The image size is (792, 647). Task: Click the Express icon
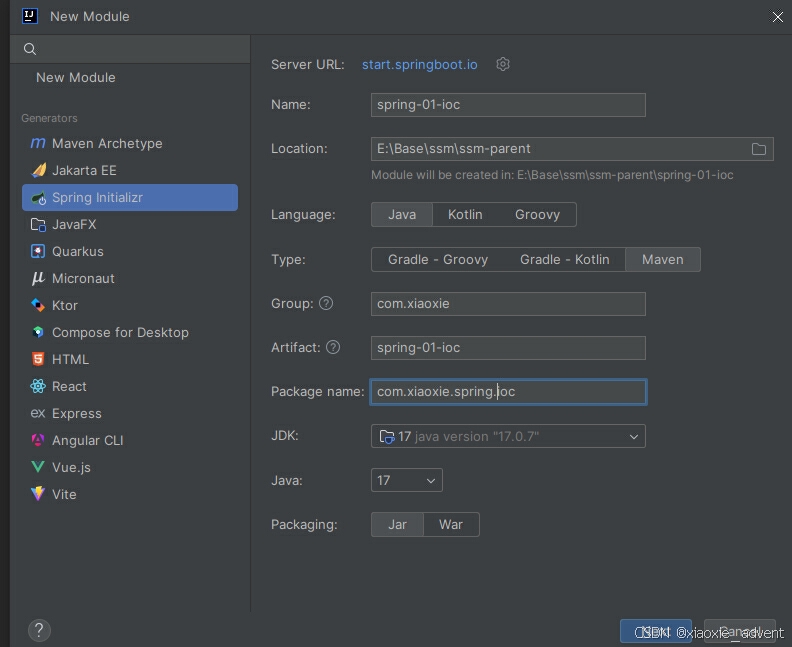[x=38, y=413]
